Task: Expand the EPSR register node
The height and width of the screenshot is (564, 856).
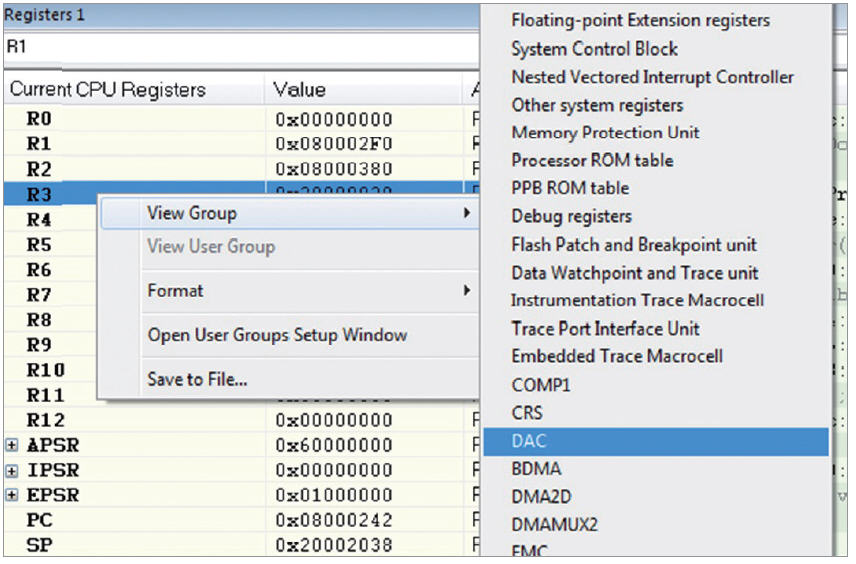Action: tap(12, 495)
